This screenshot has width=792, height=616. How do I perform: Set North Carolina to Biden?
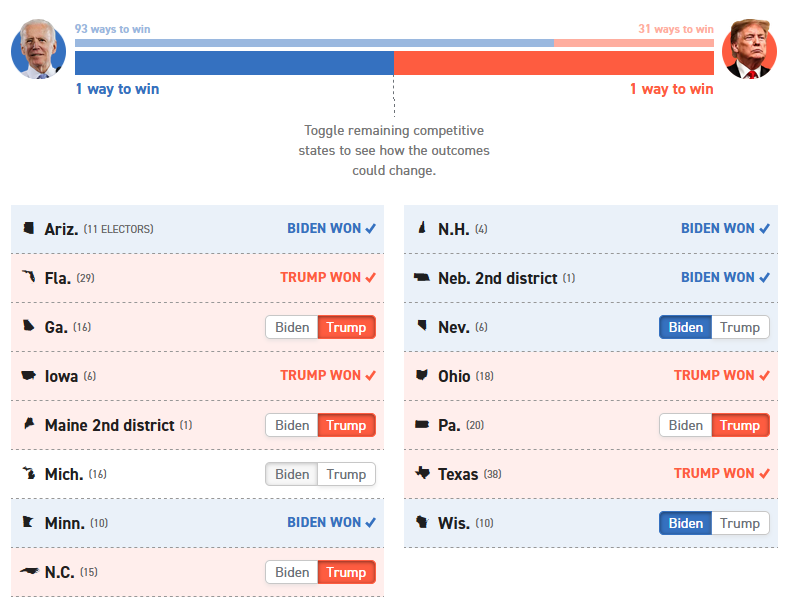[292, 572]
